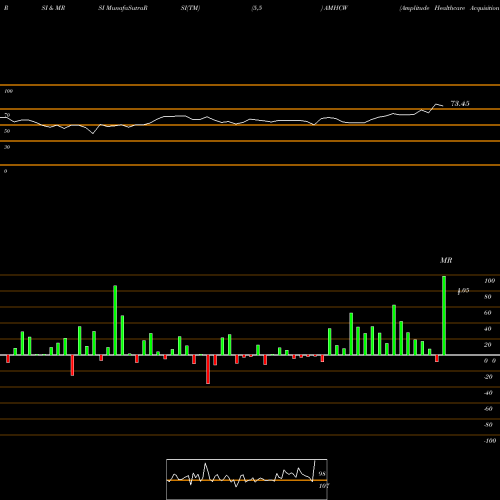Image resolution: width=500 pixels, height=500 pixels.
Task: Click the '30' label on RSI axis
Action: coord(7,147)
